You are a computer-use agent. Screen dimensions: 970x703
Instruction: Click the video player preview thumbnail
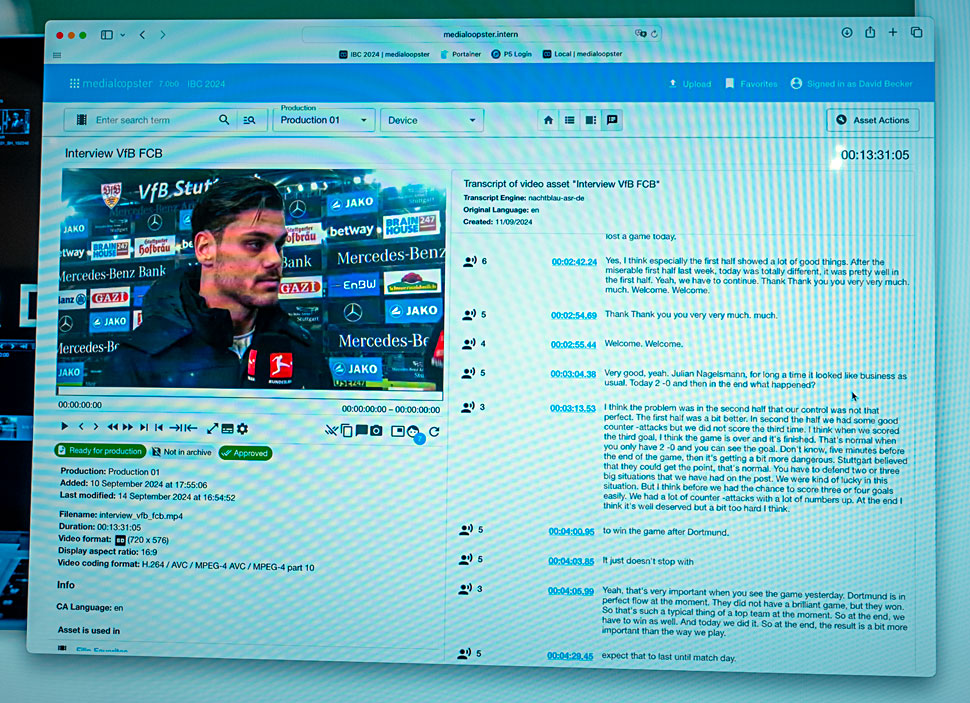click(251, 280)
